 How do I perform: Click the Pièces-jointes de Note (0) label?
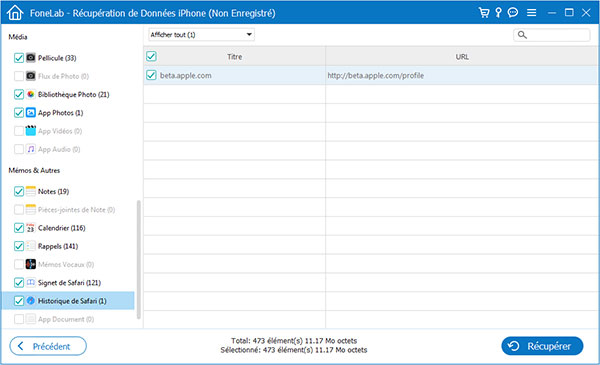tap(76, 210)
